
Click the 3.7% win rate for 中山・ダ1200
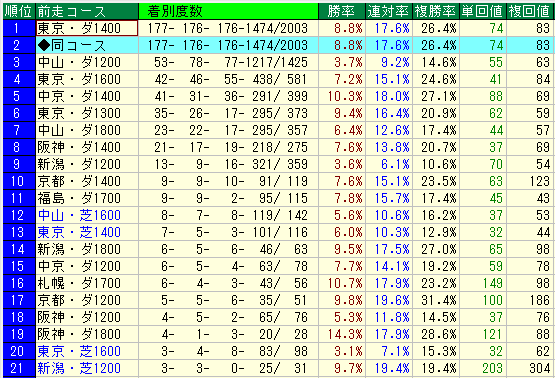point(342,62)
